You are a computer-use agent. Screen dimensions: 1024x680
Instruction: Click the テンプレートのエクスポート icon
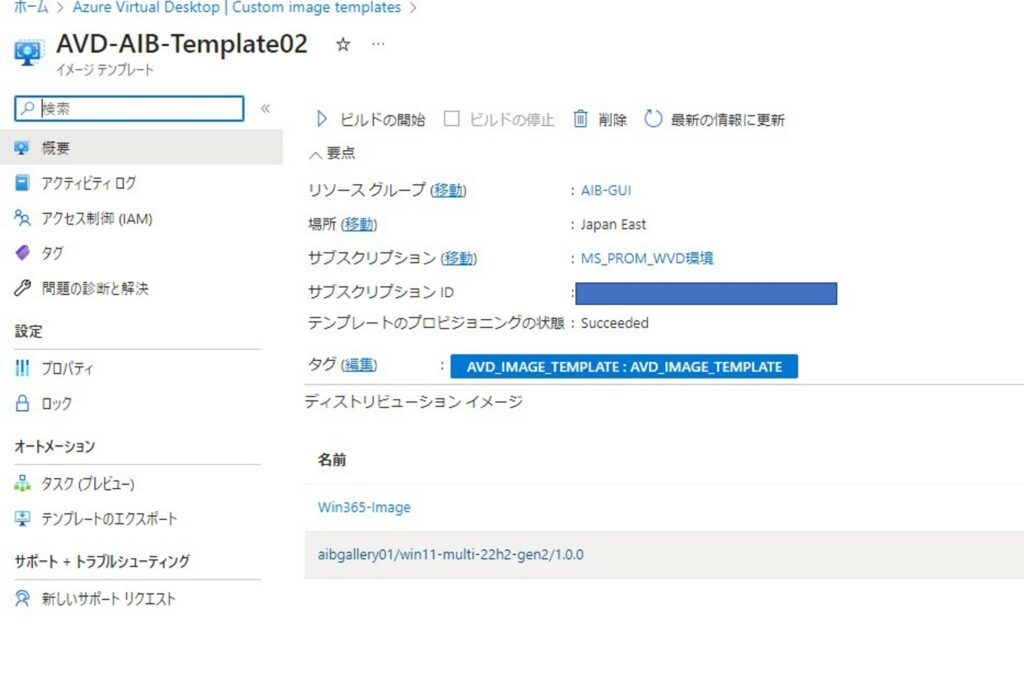coord(22,519)
